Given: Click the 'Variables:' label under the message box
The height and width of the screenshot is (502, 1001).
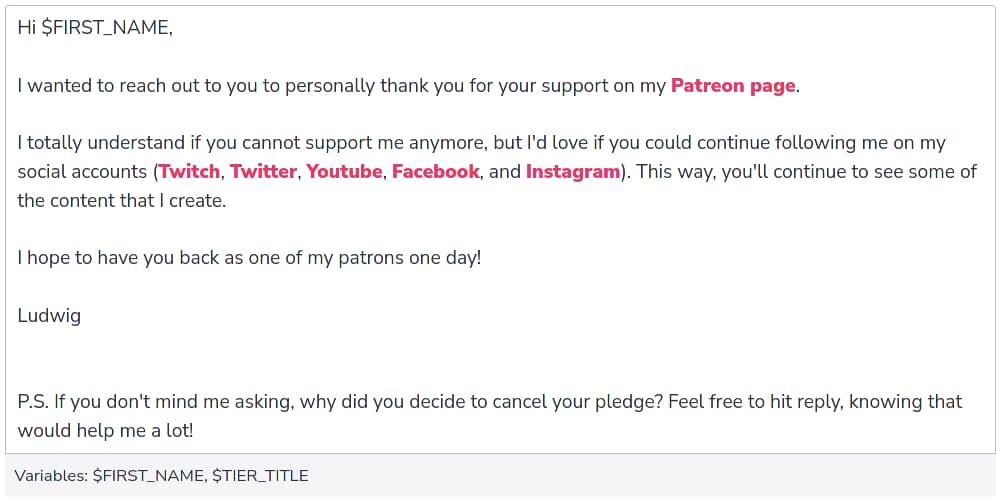Looking at the screenshot, I should [51, 476].
